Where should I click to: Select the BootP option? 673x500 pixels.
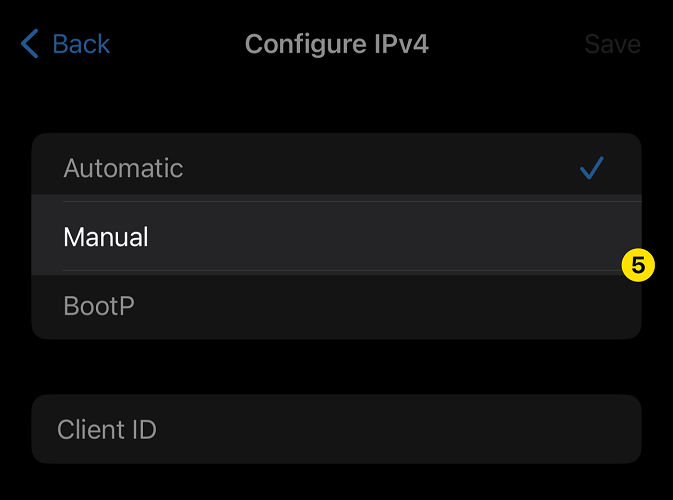(x=300, y=305)
